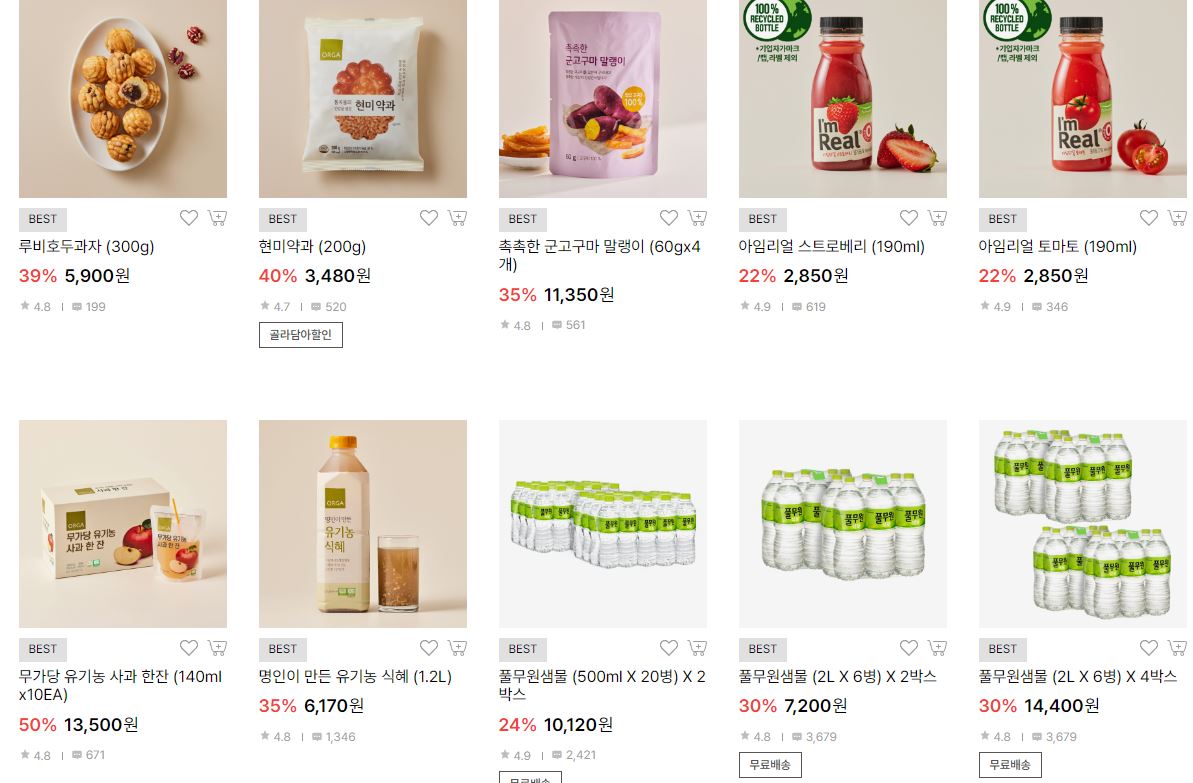
Task: Open 아임리얼 토마토 (190ml) product title
Action: pos(1058,247)
